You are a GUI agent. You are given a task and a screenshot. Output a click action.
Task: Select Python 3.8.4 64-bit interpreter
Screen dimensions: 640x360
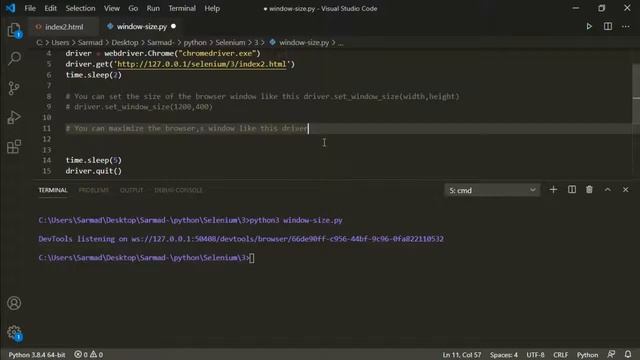click(x=37, y=355)
